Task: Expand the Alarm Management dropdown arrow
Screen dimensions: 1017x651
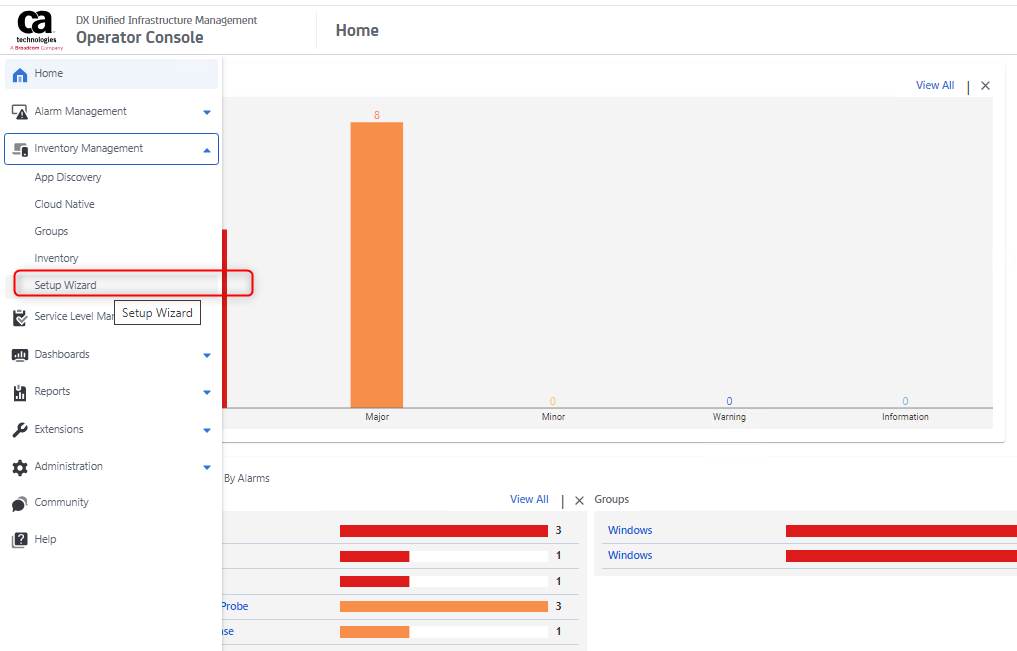Action: click(x=207, y=112)
